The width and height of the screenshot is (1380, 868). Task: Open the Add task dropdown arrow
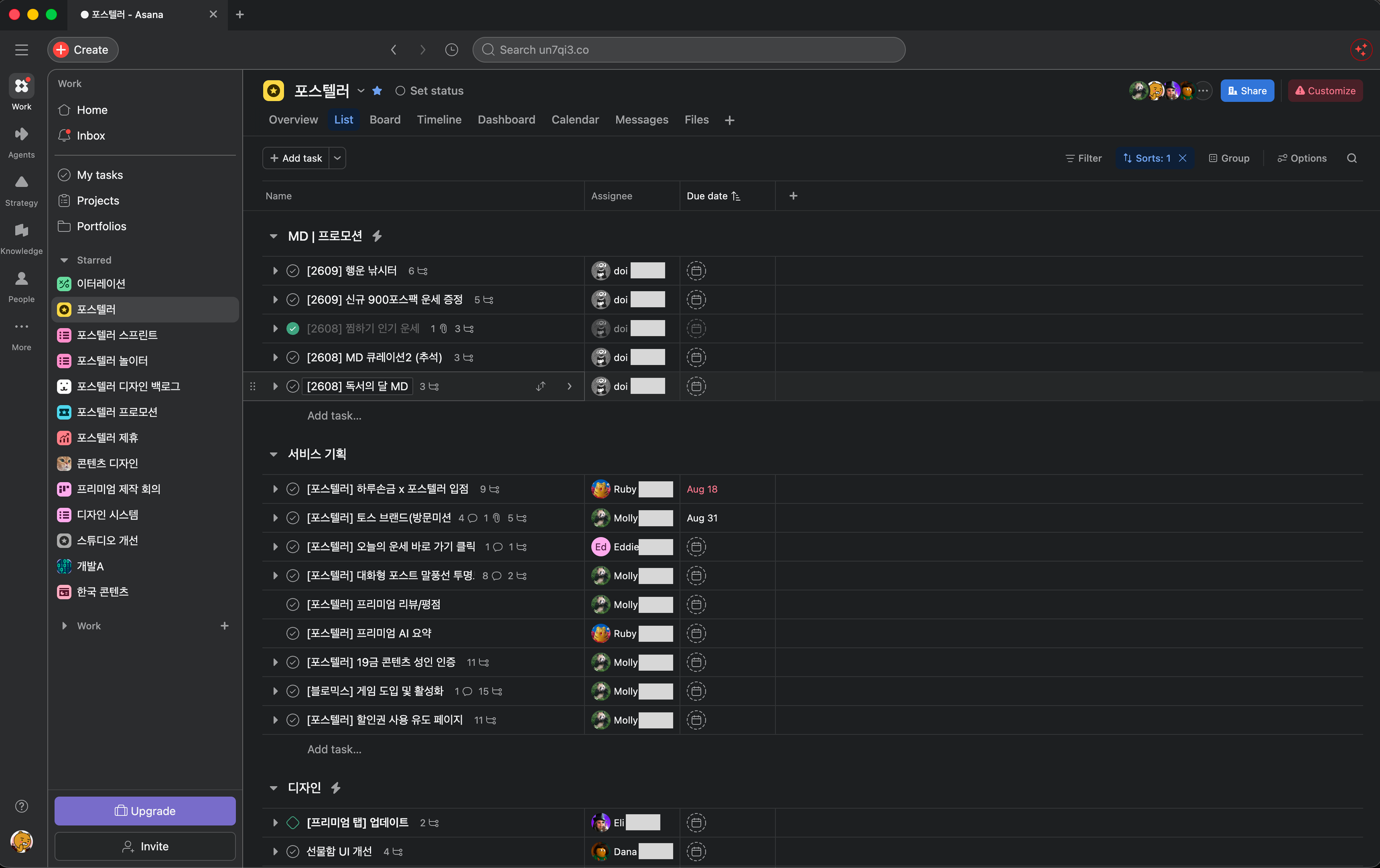point(338,158)
